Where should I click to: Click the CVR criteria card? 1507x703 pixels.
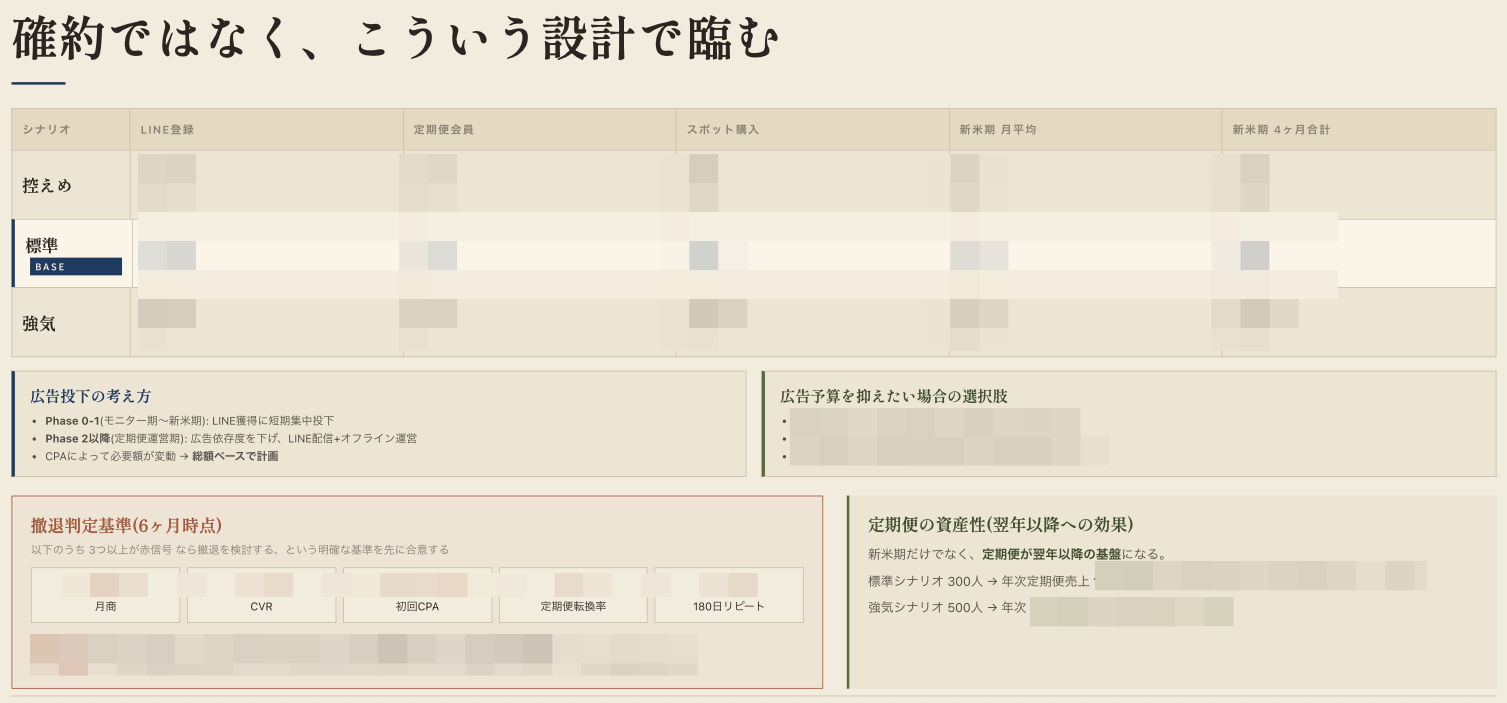pyautogui.click(x=261, y=595)
